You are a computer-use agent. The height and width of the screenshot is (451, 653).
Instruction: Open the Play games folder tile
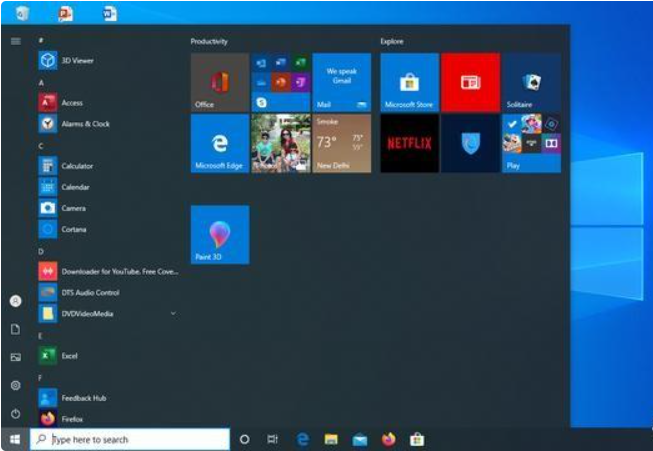click(x=531, y=143)
